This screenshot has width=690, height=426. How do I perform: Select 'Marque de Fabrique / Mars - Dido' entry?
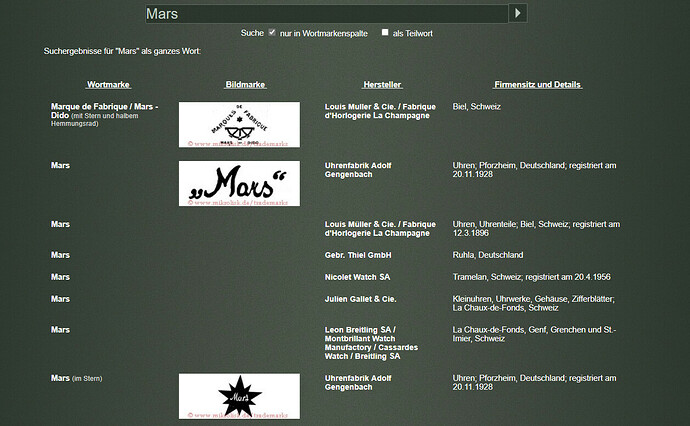[104, 115]
